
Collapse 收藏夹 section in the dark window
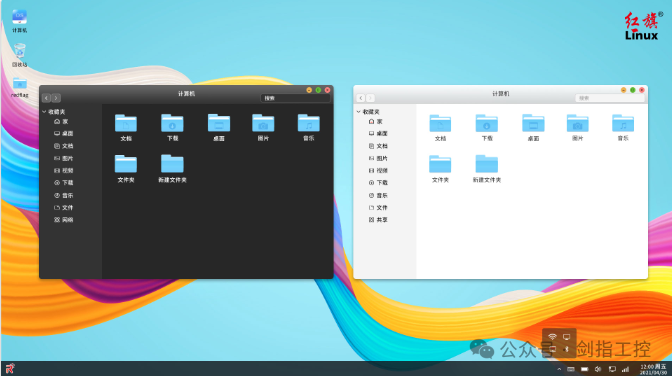pos(44,111)
